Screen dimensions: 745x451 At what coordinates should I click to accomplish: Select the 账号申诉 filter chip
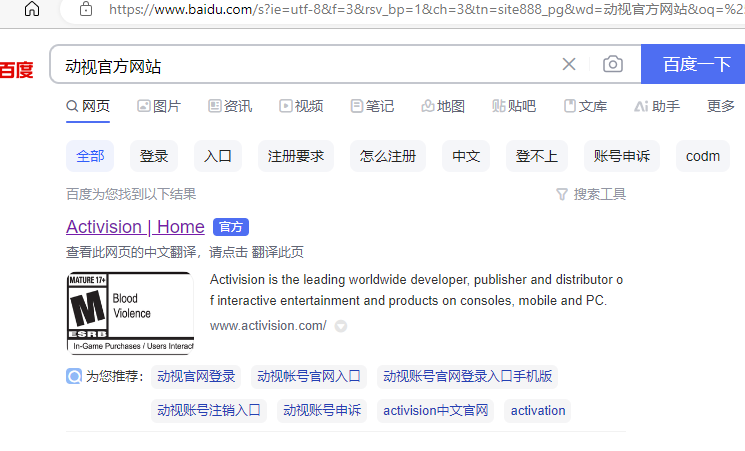pos(621,156)
